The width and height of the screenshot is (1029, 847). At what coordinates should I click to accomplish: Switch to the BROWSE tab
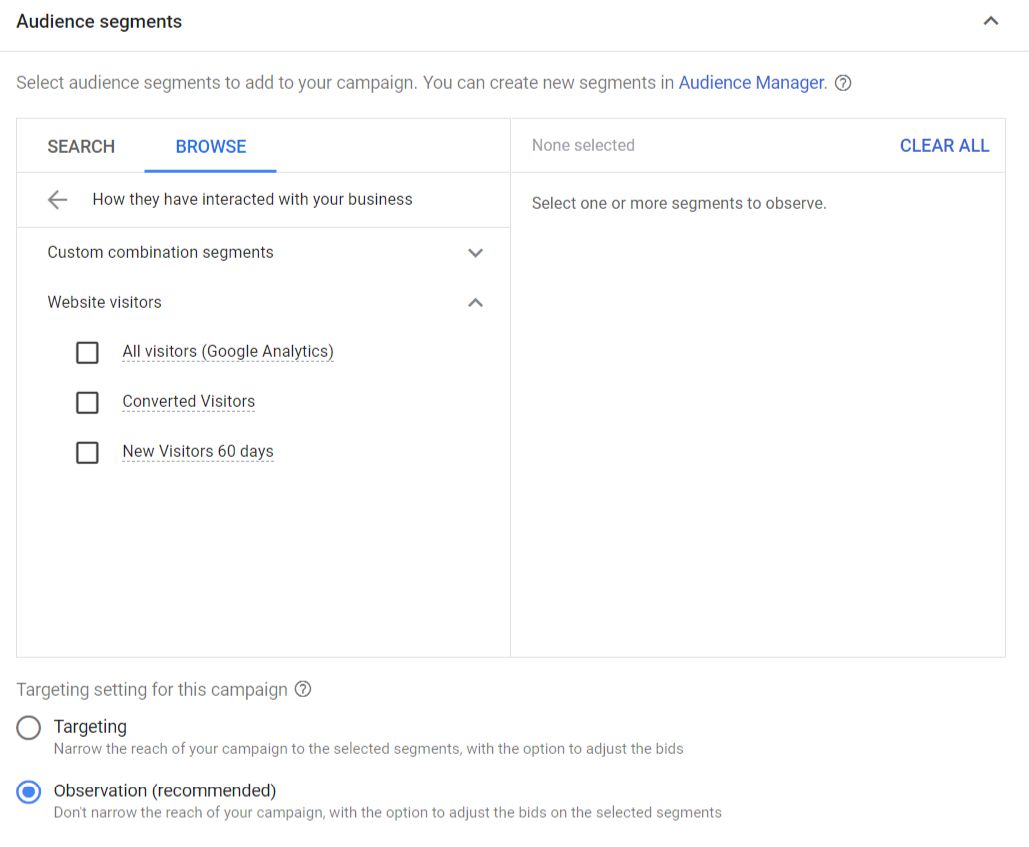click(210, 146)
